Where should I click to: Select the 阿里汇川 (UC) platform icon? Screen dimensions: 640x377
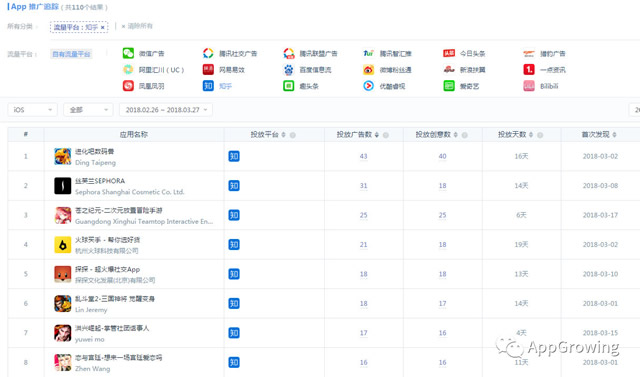pyautogui.click(x=128, y=70)
